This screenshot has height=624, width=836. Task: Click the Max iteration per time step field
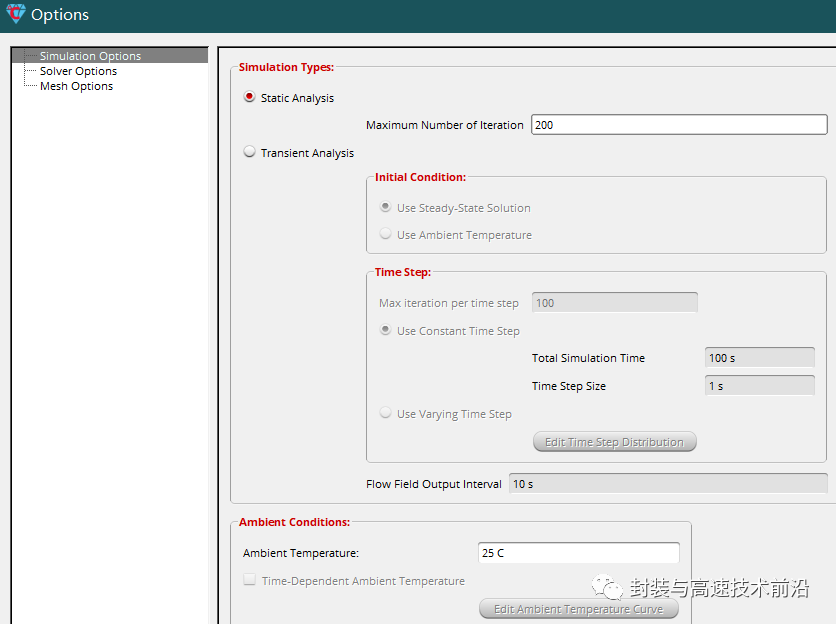pos(614,303)
